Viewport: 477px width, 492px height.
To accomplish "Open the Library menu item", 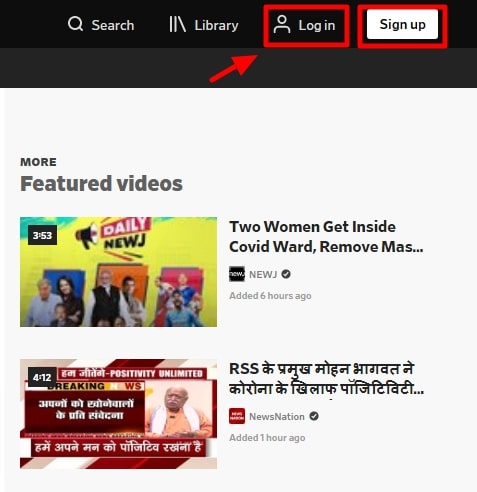I will coord(204,25).
